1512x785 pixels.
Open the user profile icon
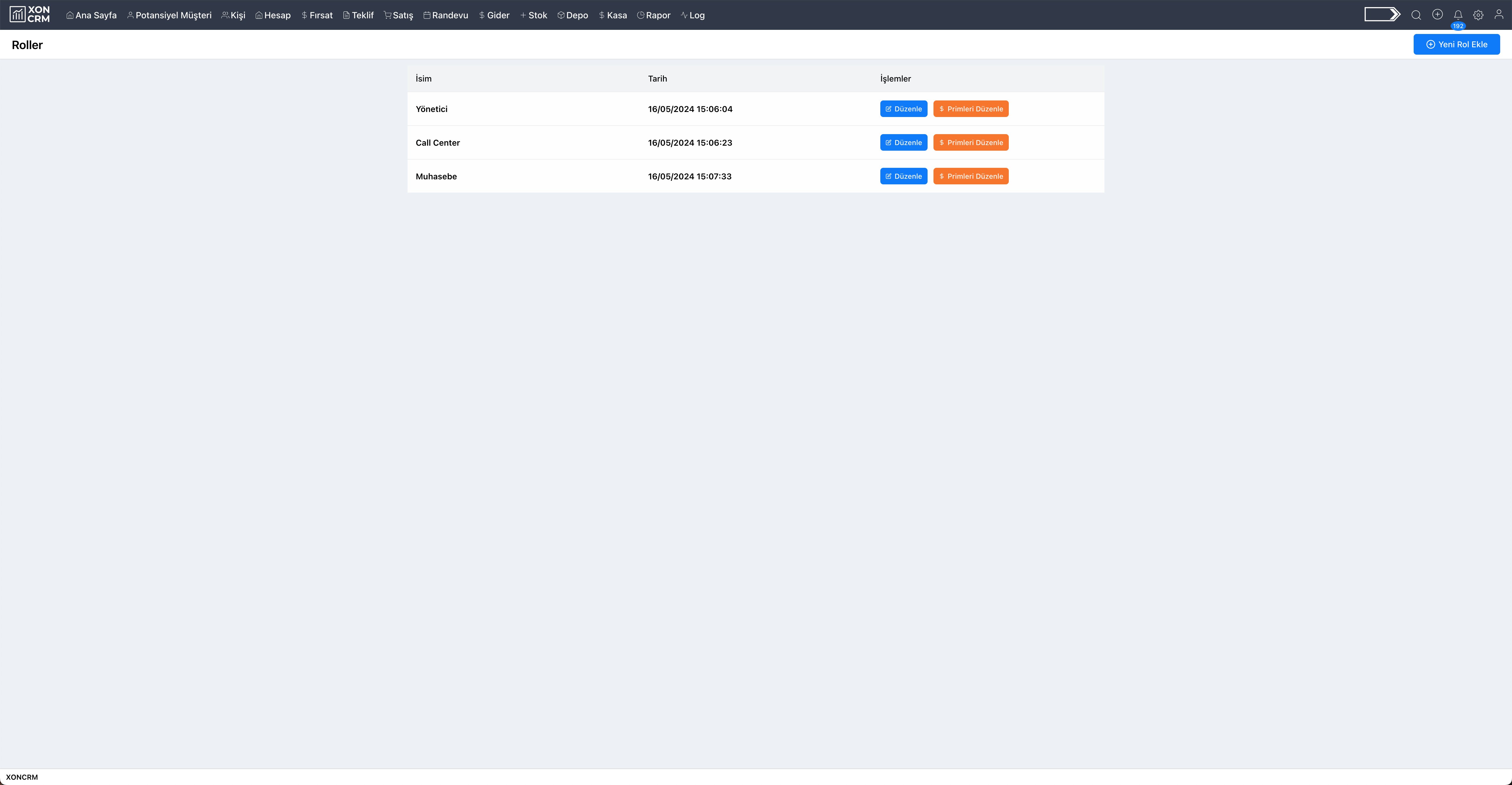click(1499, 15)
